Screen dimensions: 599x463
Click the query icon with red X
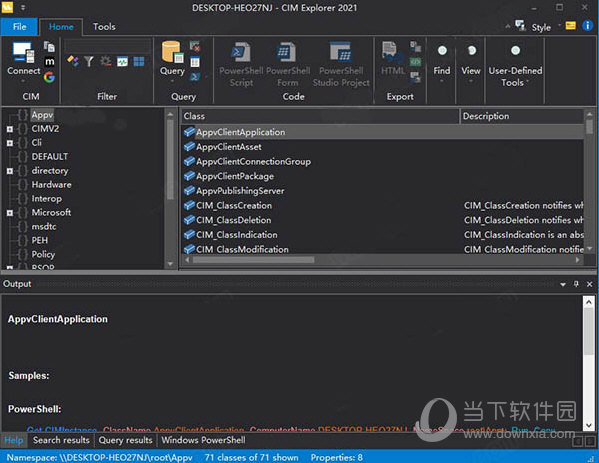point(195,47)
